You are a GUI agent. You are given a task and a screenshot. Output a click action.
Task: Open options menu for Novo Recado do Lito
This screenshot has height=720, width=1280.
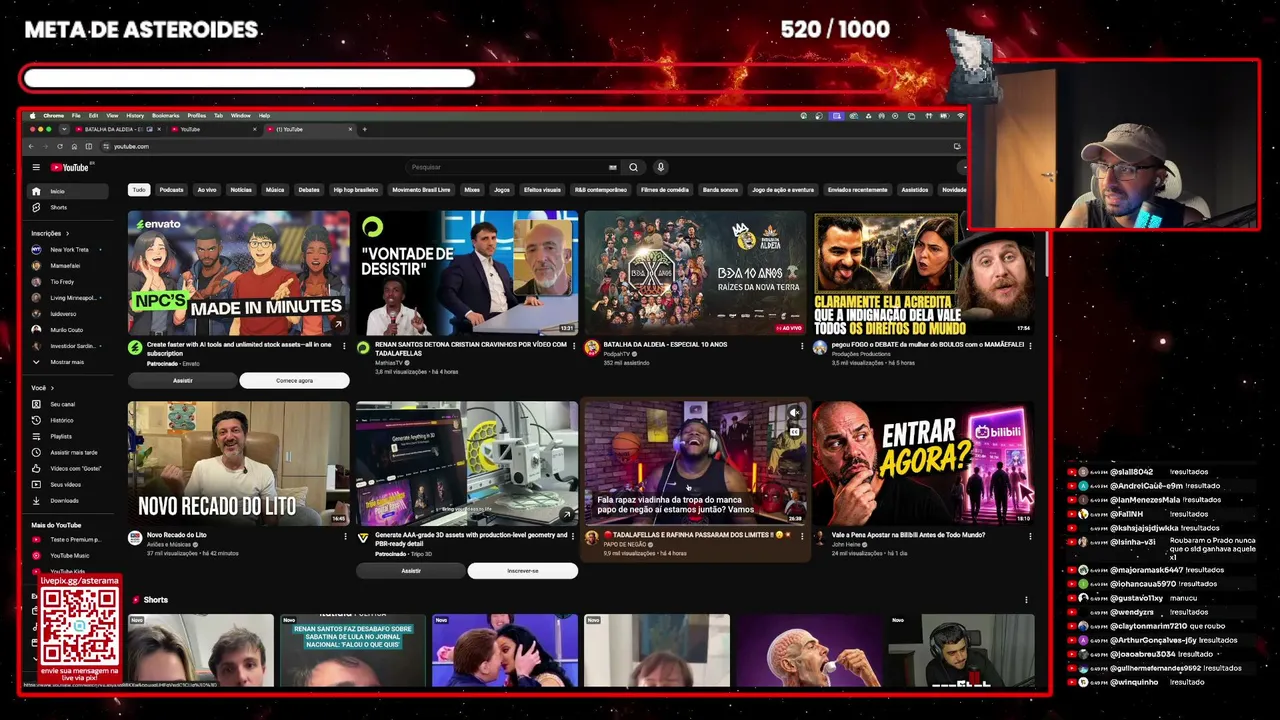coord(345,536)
